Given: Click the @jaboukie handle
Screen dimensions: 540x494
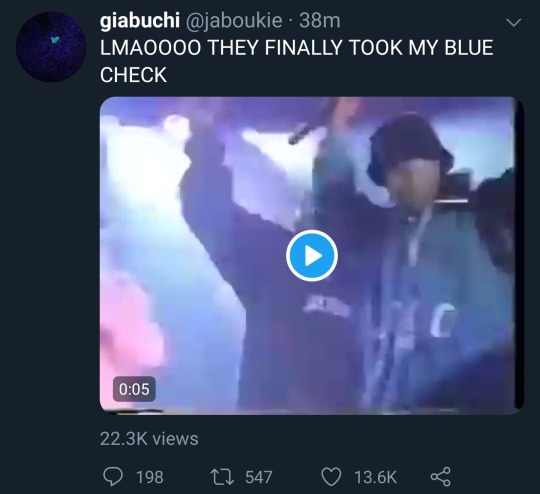Looking at the screenshot, I should [235, 21].
